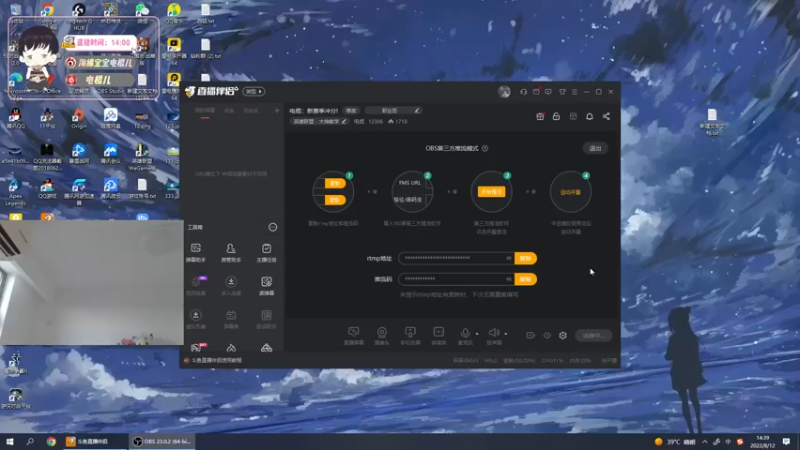Click the 修改 title button
800x450 pixels.
tap(352, 110)
